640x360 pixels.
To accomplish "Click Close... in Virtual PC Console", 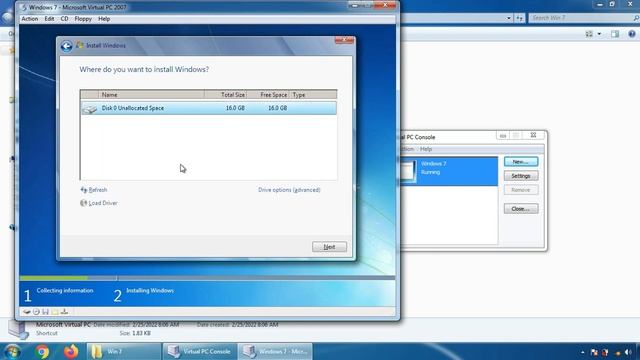I will [x=521, y=209].
